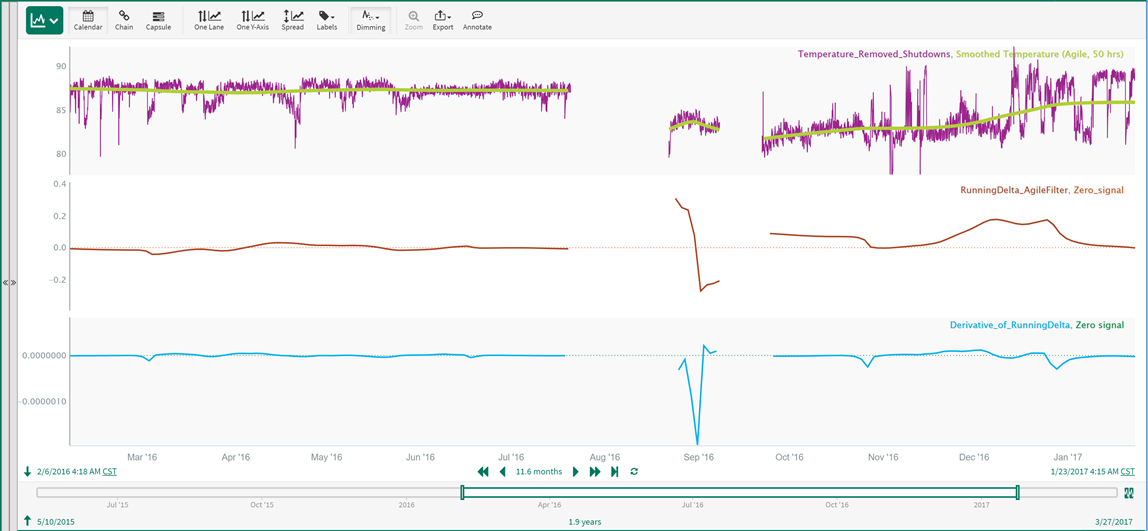Click the CST timezone link at start date

109,471
